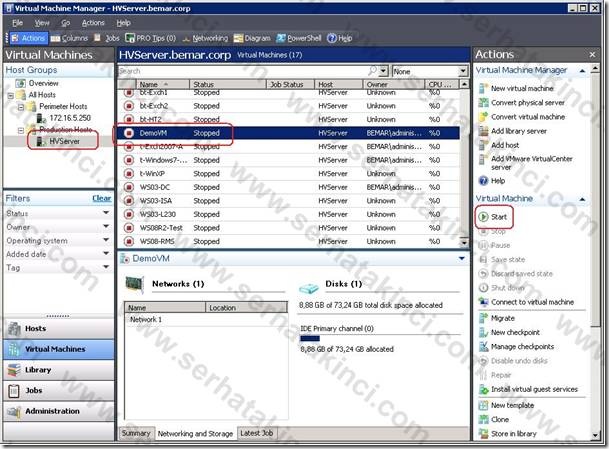This screenshot has height=449, width=609.
Task: Click the New virtual machine action
Action: coord(516,88)
